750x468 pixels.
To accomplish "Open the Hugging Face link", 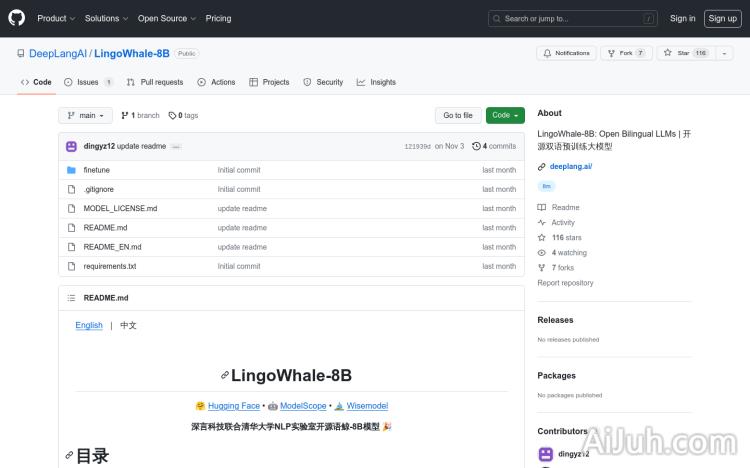I will 233,406.
